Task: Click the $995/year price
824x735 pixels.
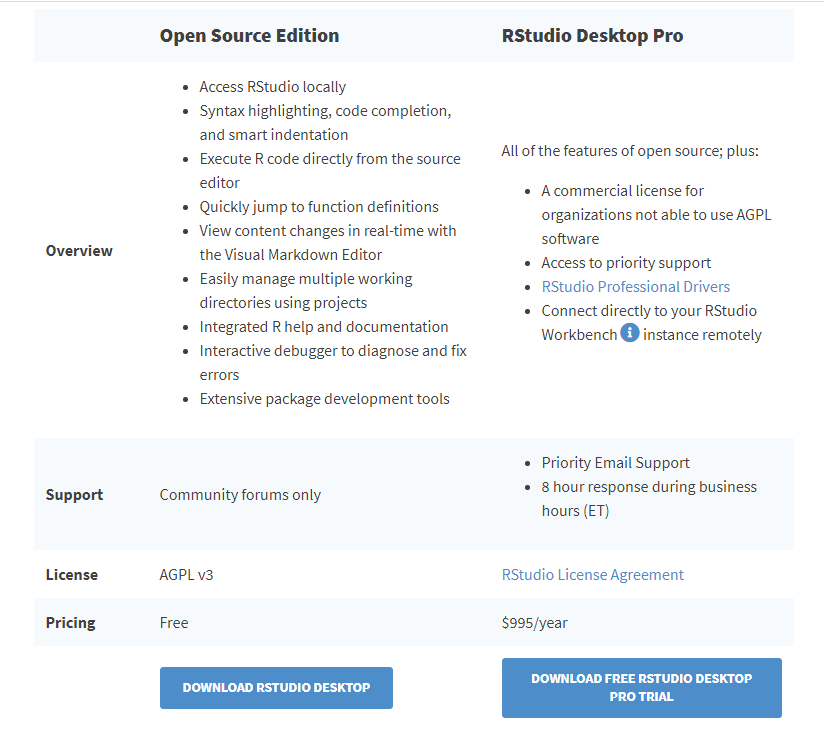Action: click(534, 623)
